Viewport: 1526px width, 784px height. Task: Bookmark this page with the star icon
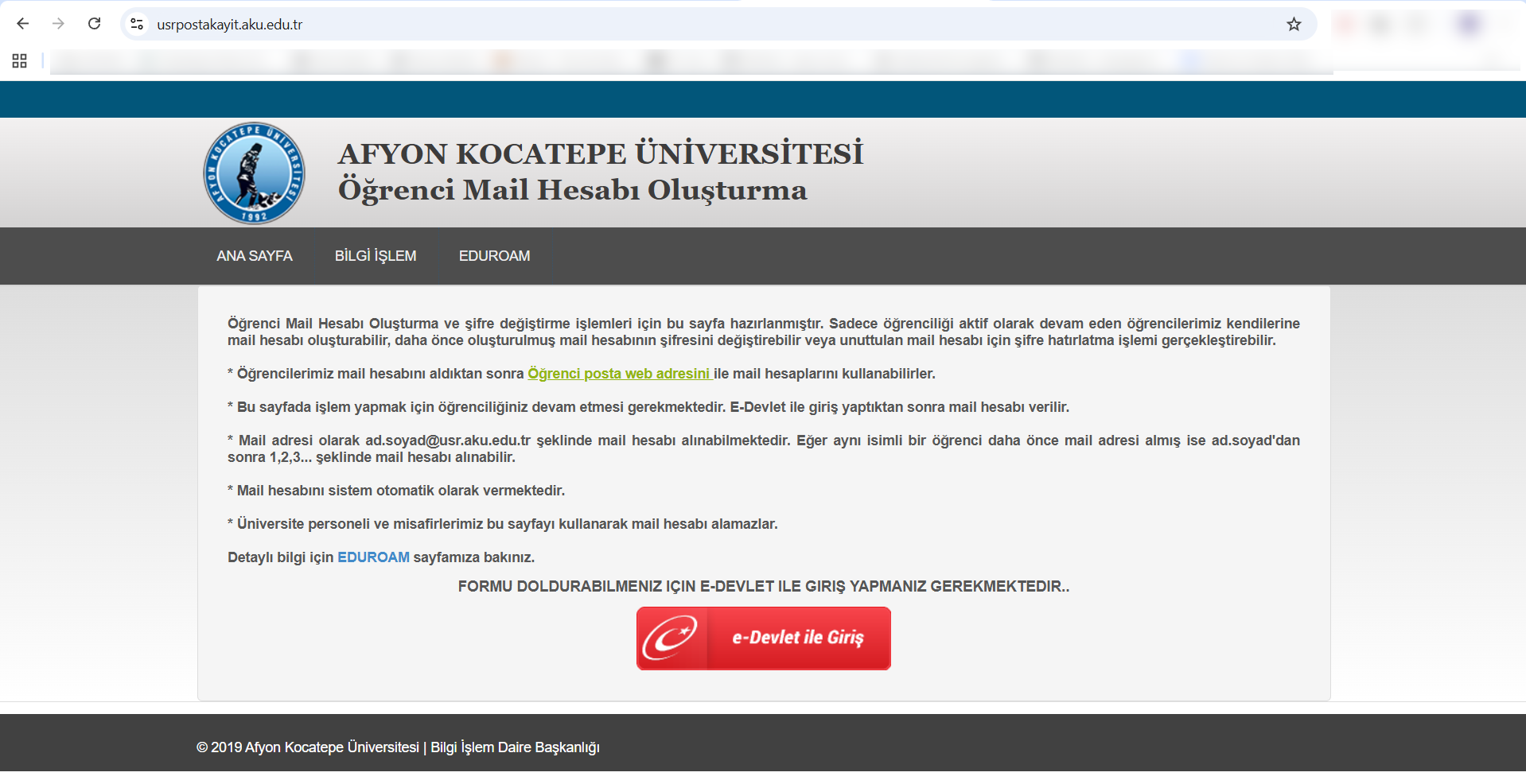1294,24
